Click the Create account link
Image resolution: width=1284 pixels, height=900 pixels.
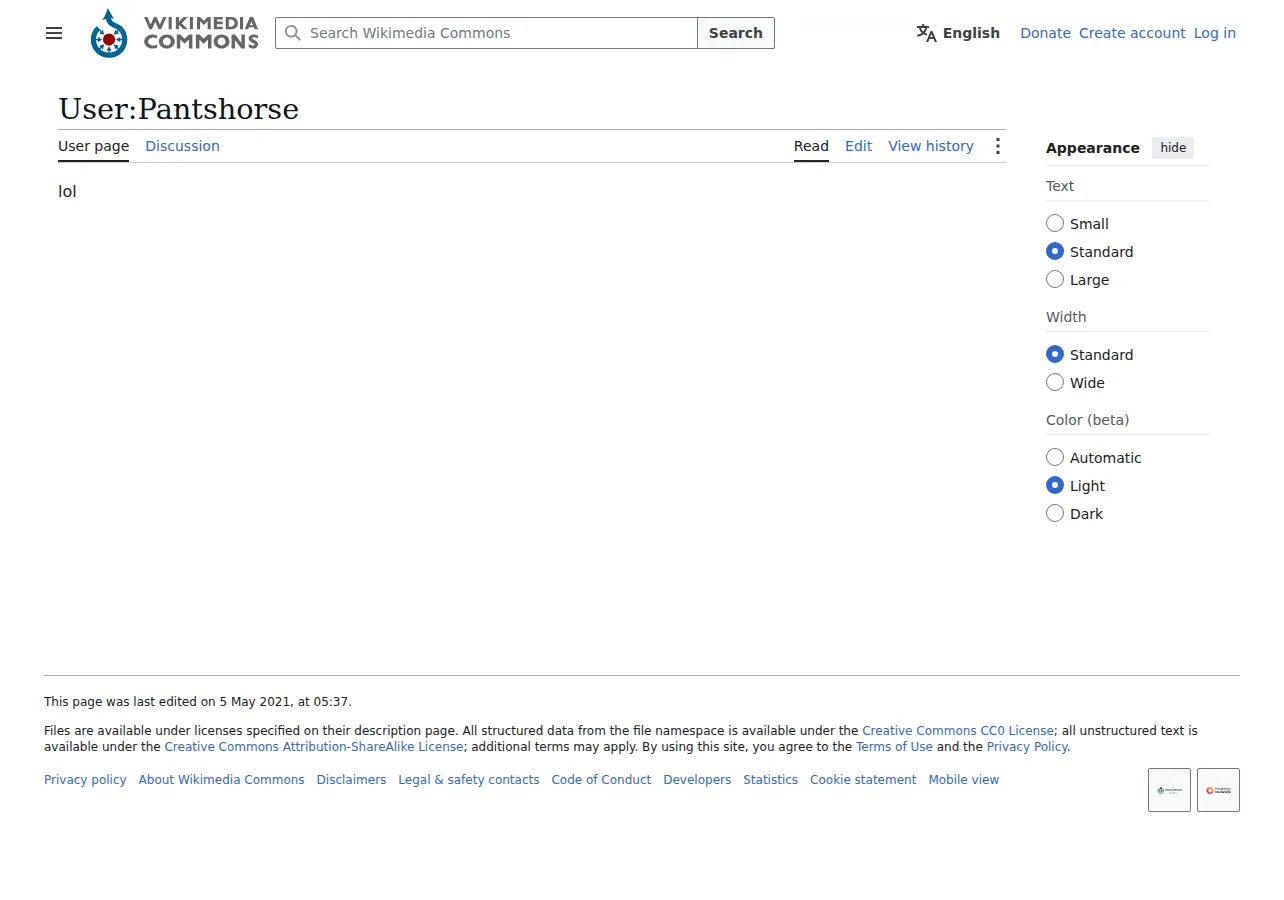point(1132,33)
